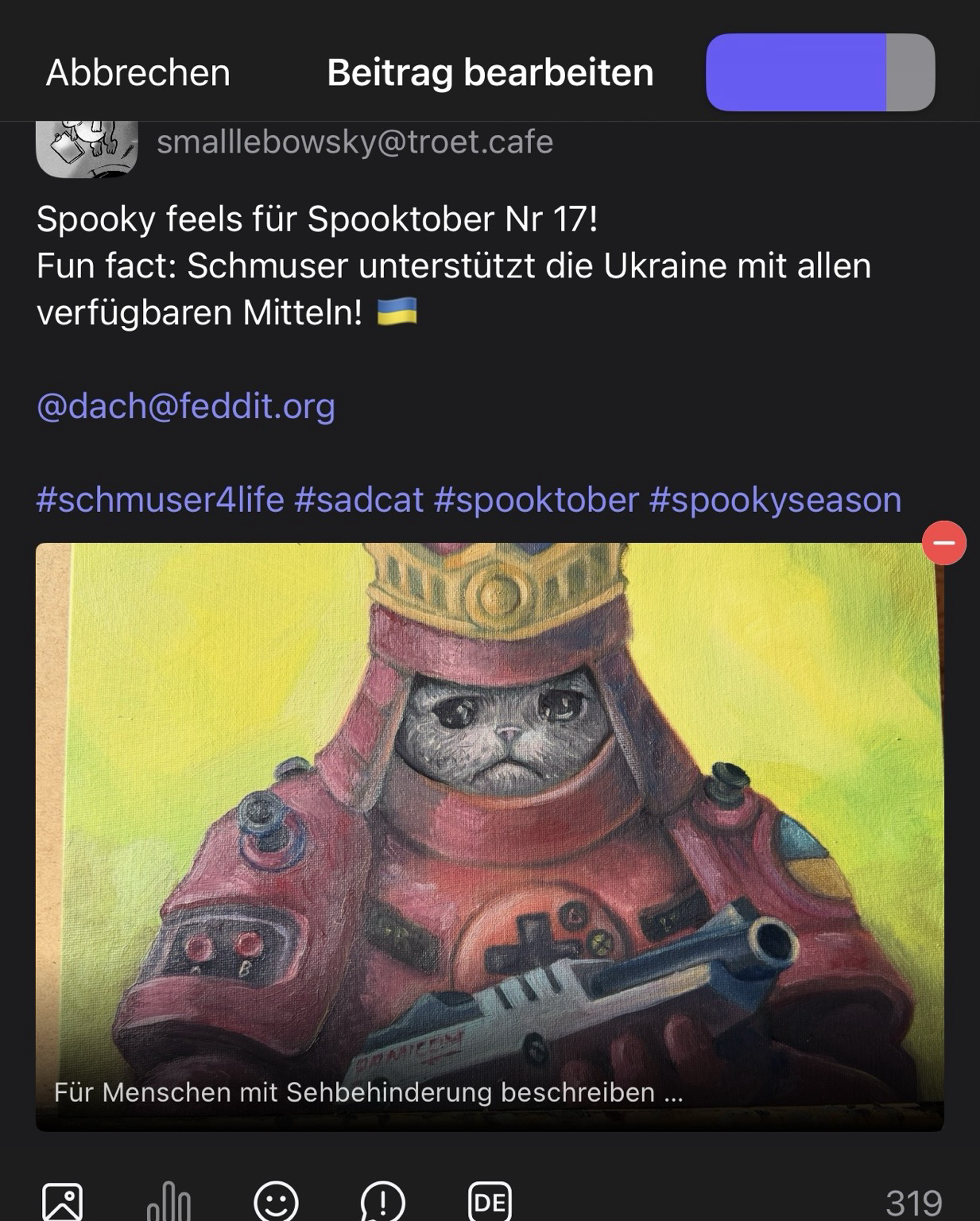Tap the @dach@feddit.org mention
Screen dimensions: 980x1221
[x=186, y=405]
